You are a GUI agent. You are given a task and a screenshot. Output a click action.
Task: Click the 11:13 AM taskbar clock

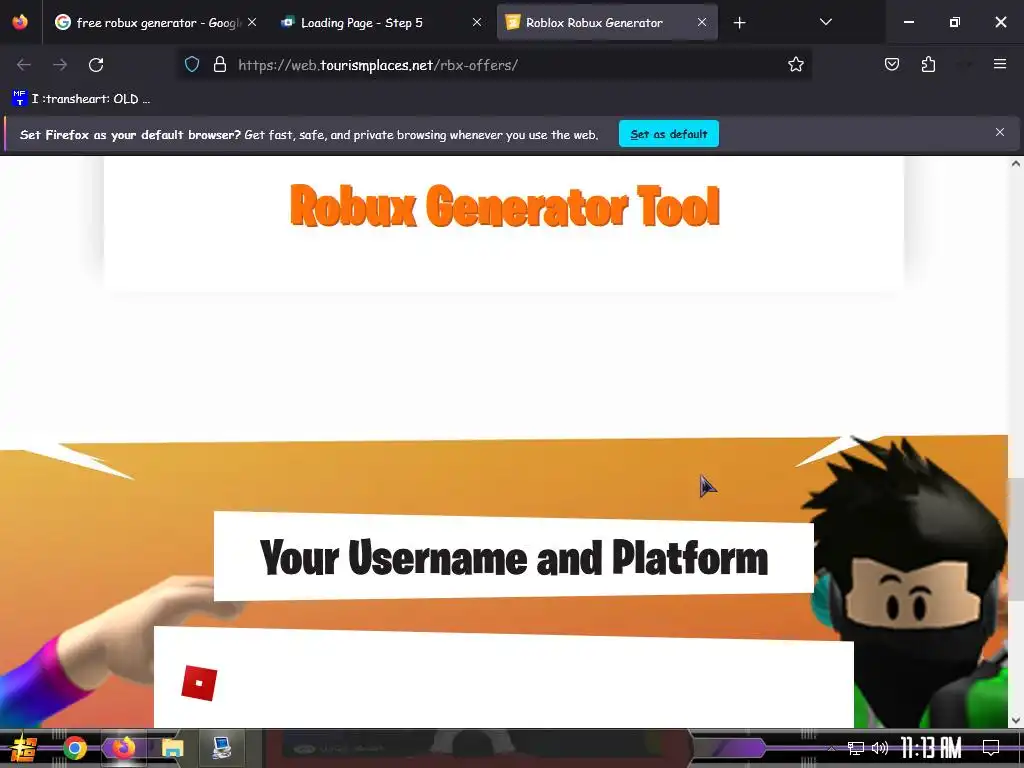[931, 748]
